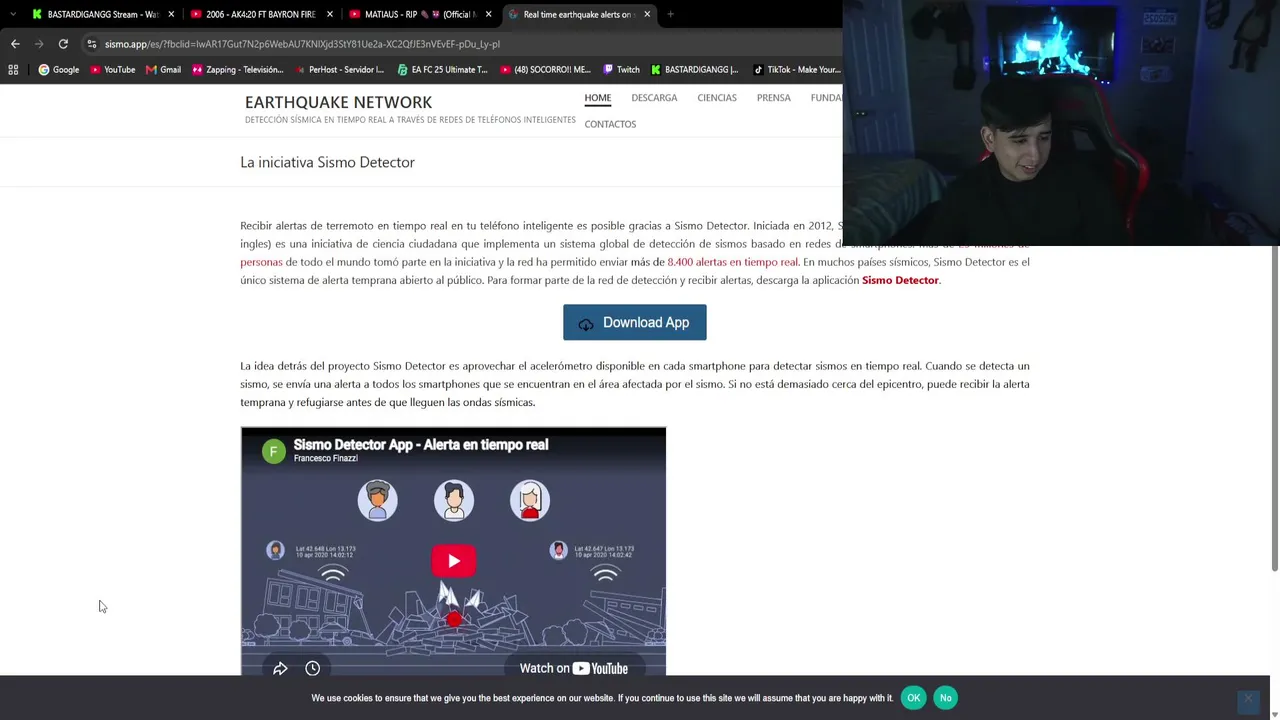Open the CONTACTOS menu item
The image size is (1280, 720).
click(610, 124)
